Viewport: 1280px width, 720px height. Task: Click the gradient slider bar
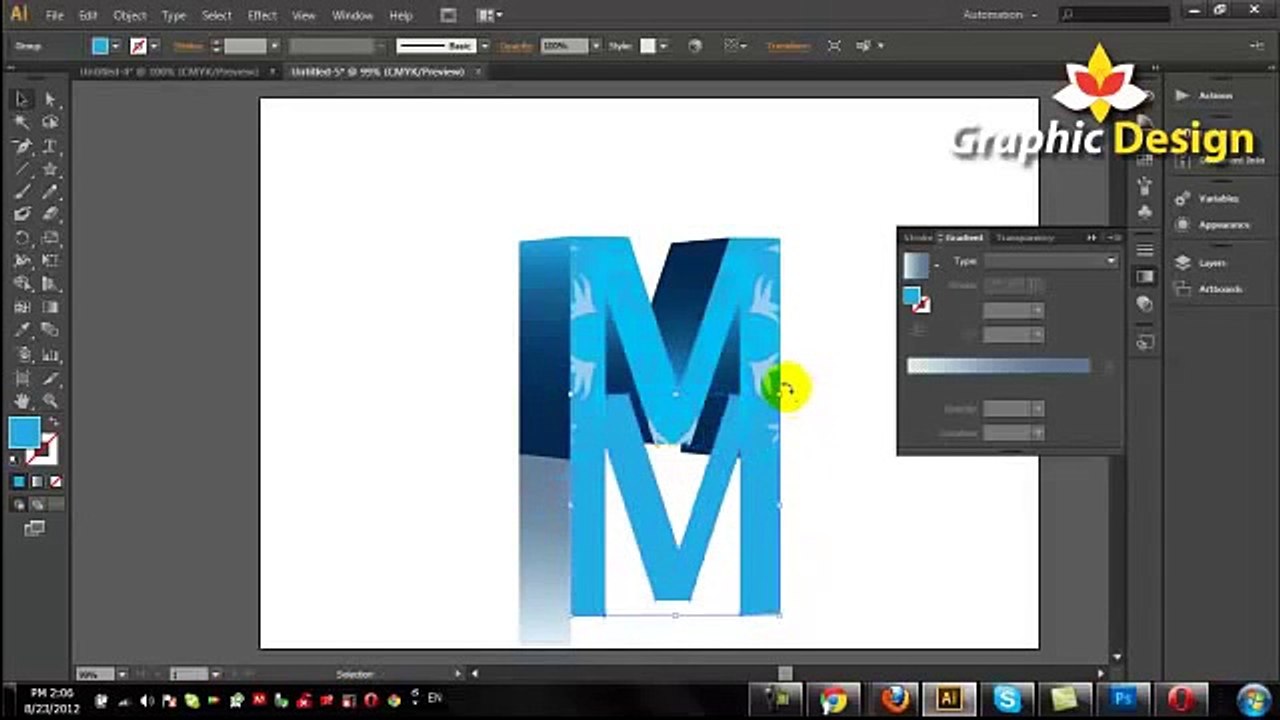click(998, 366)
